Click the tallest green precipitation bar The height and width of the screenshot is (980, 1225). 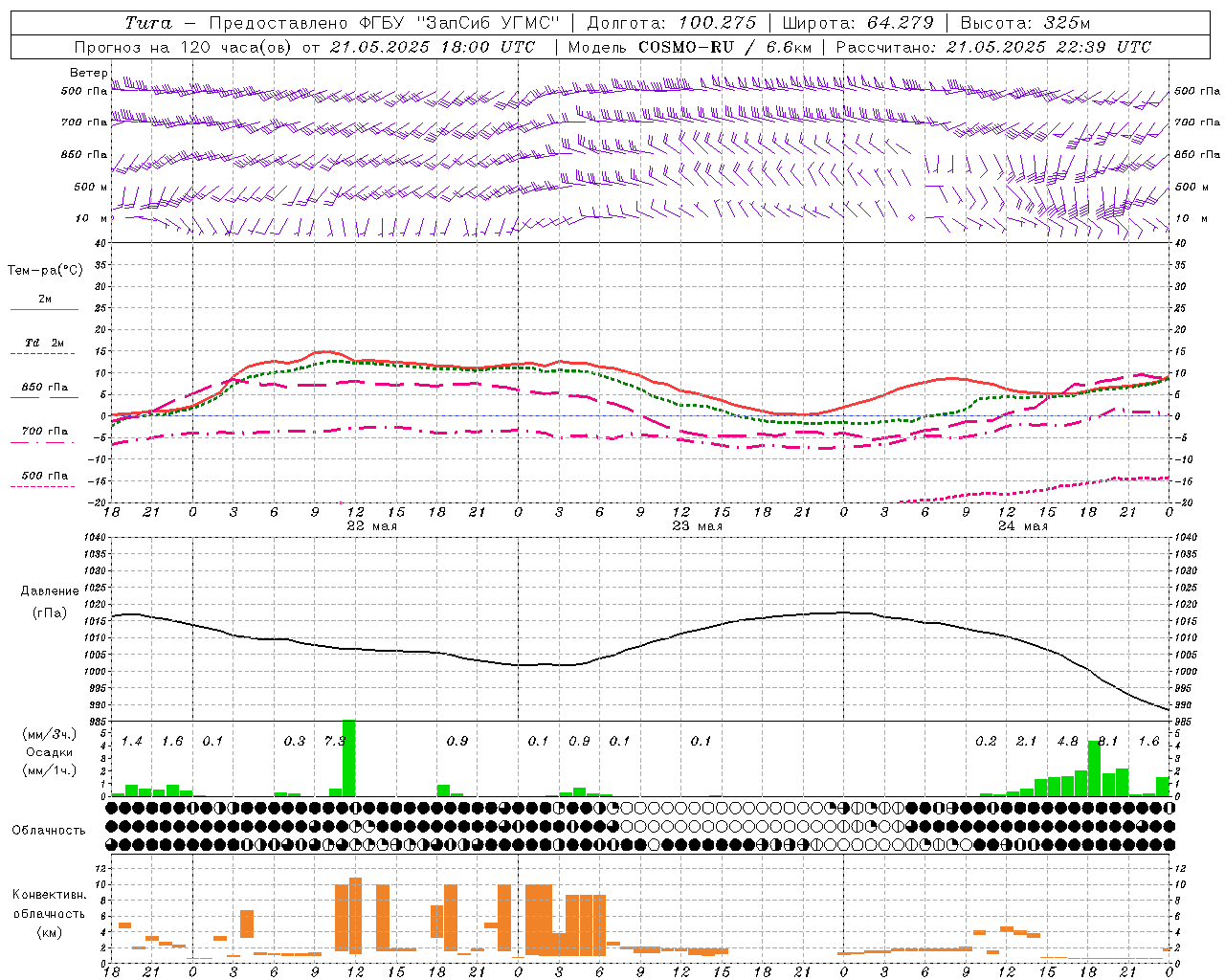click(349, 758)
